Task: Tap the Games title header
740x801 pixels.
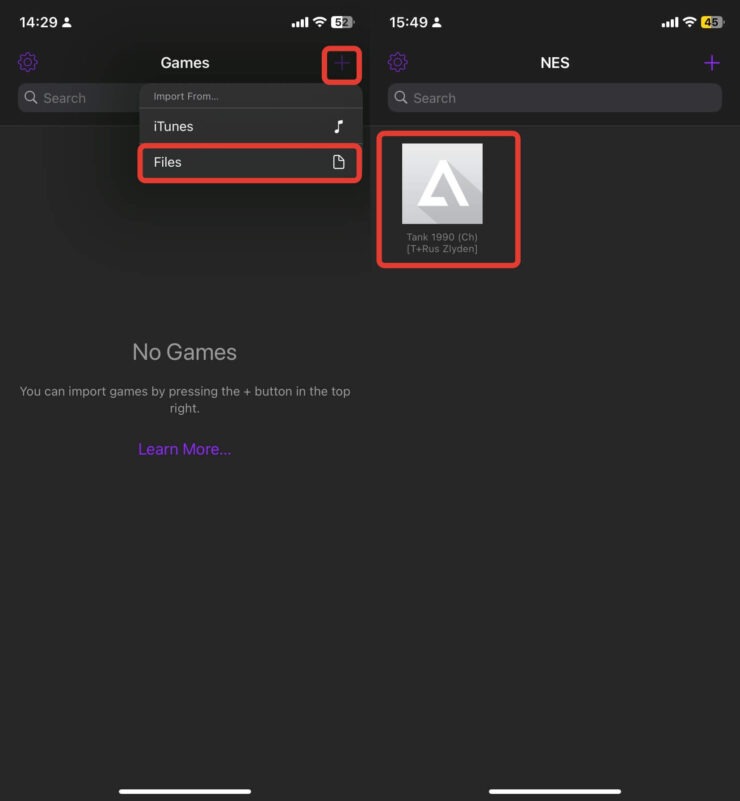Action: [185, 63]
